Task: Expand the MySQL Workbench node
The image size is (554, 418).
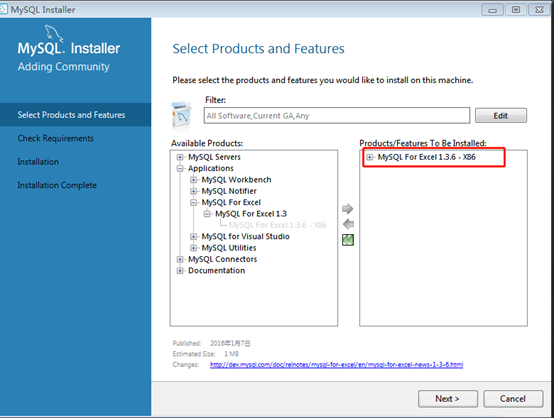Action: pos(193,180)
